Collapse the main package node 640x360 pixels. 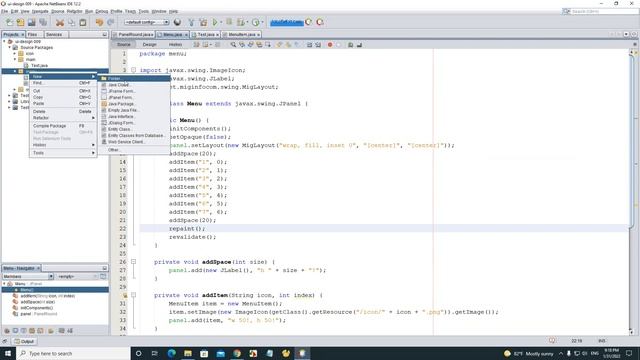[x=15, y=59]
